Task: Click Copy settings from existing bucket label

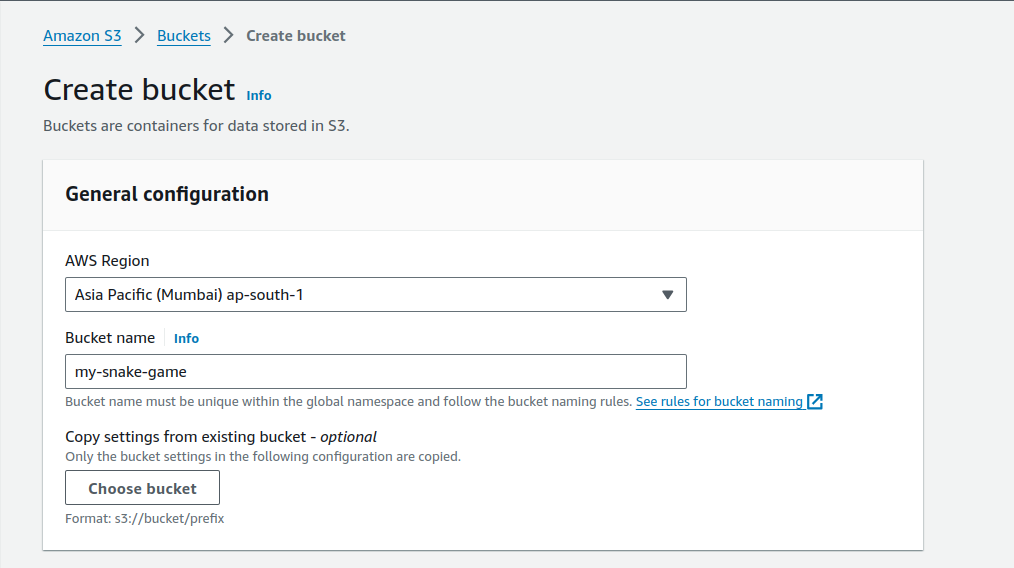Action: click(x=221, y=437)
